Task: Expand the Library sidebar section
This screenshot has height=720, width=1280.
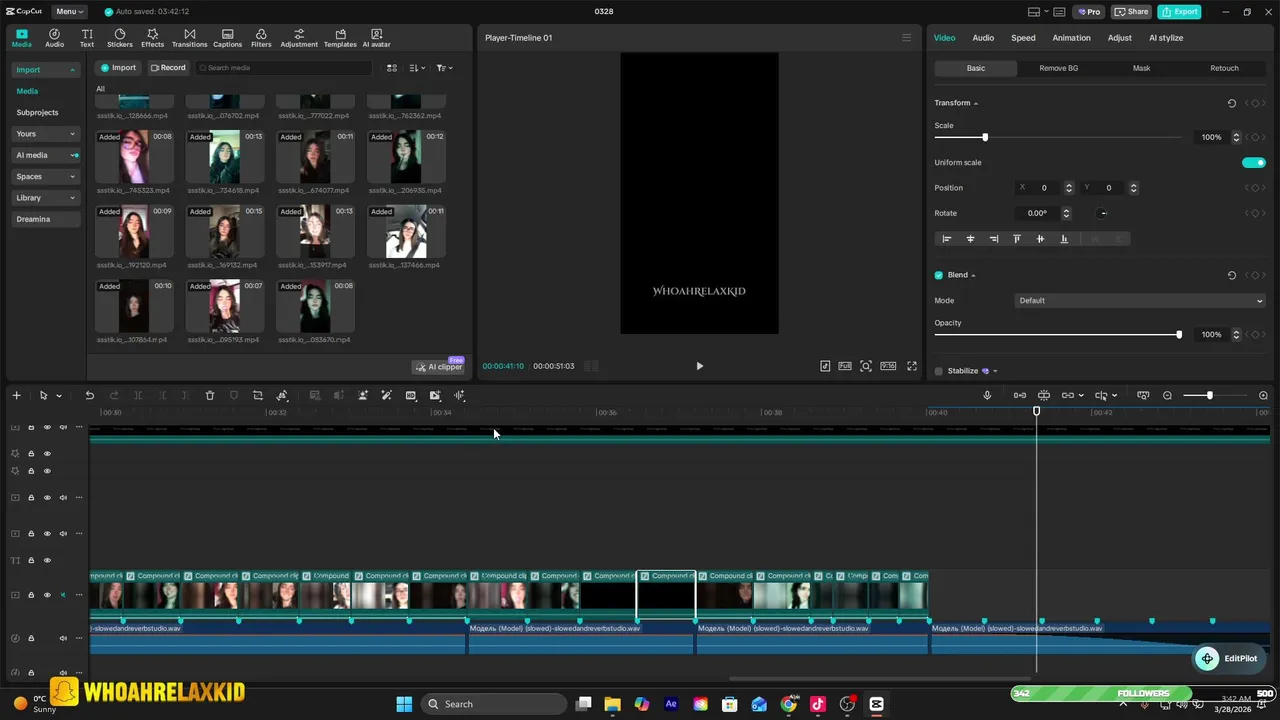Action: point(46,198)
